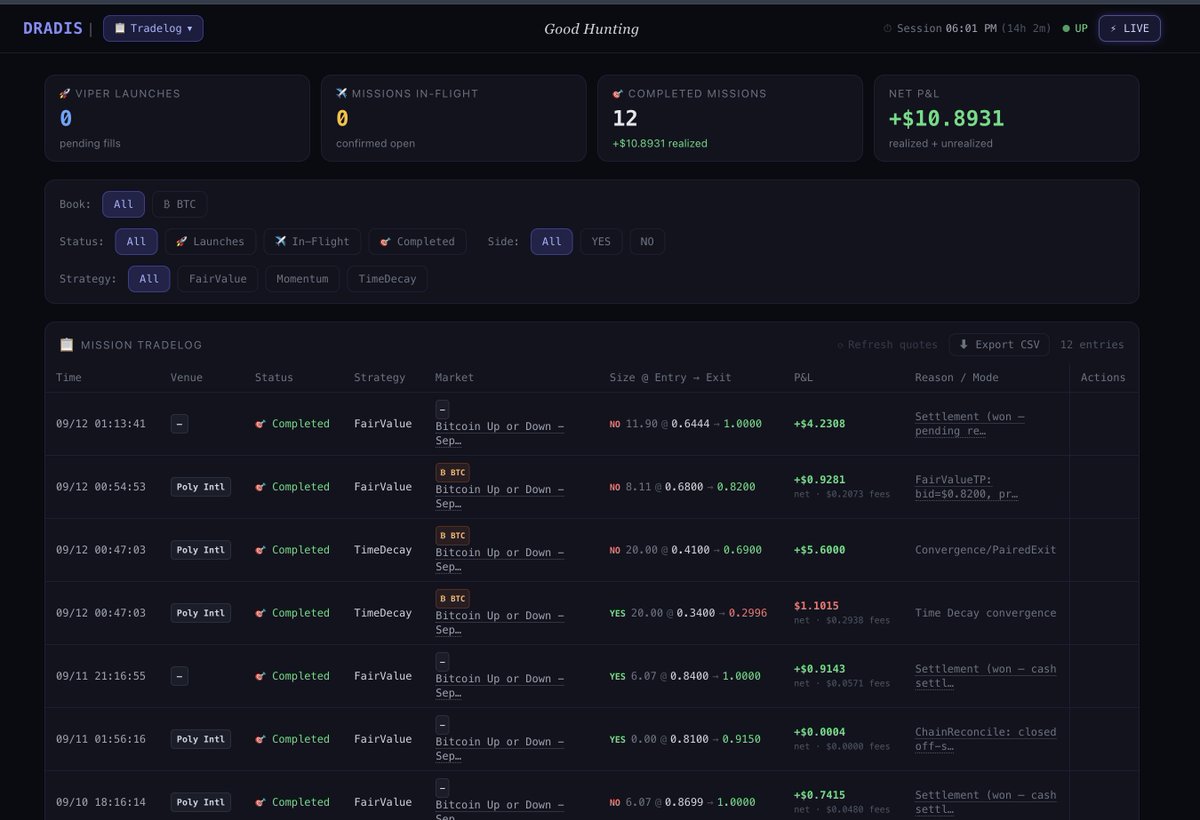
Task: Open Bitcoin Up or Down market for 09/11 21:16:55
Action: tap(499, 685)
